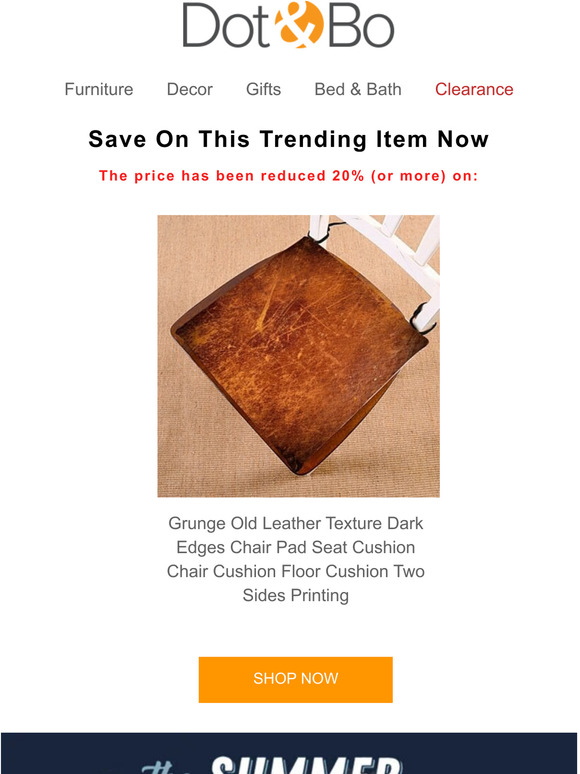
Task: Click the white SUMMER lettering in the banner
Action: pyautogui.click(x=306, y=764)
